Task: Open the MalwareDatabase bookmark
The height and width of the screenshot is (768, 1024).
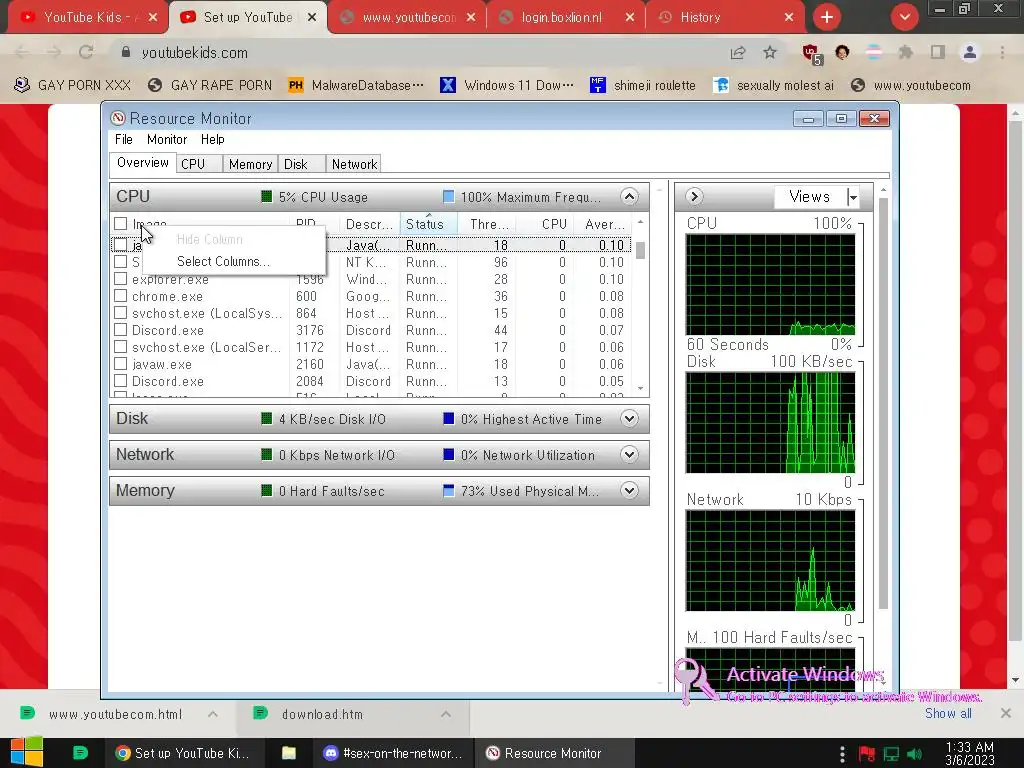Action: pos(356,85)
